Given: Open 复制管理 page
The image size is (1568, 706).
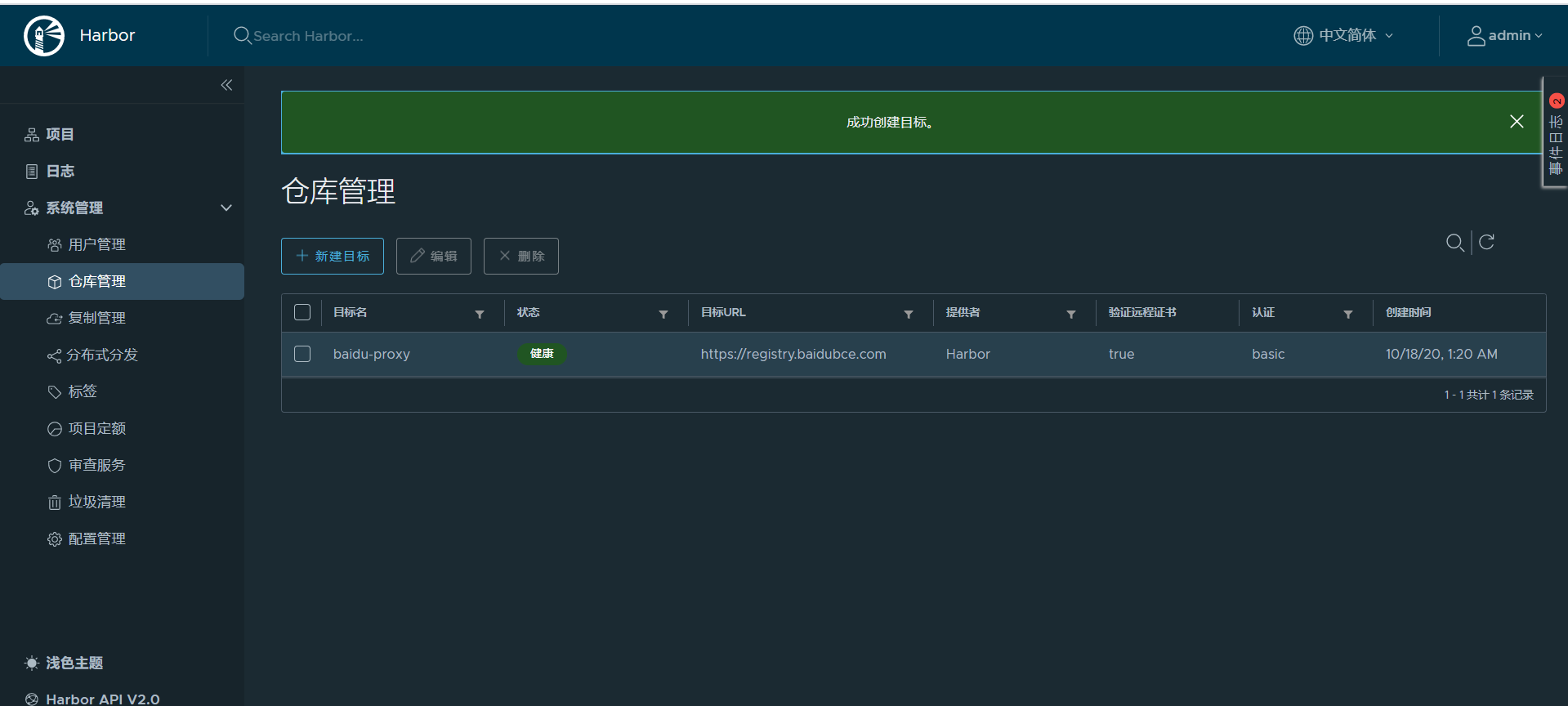Looking at the screenshot, I should tap(96, 318).
